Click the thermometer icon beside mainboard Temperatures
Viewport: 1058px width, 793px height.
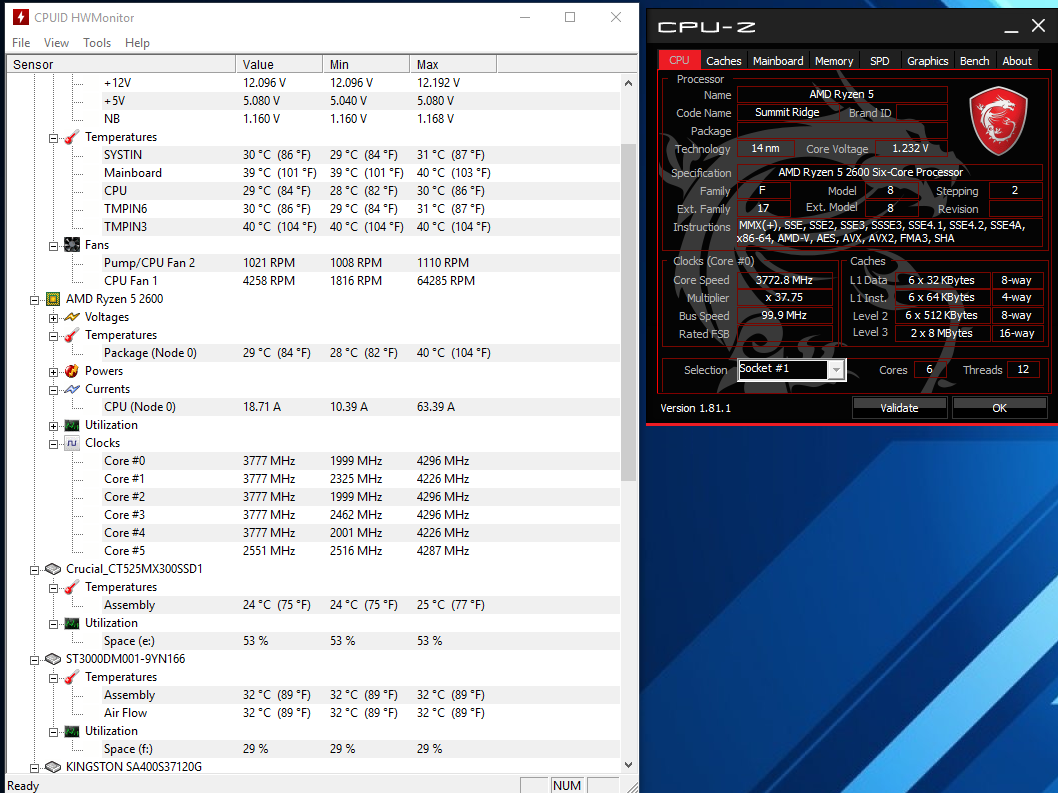[x=72, y=137]
